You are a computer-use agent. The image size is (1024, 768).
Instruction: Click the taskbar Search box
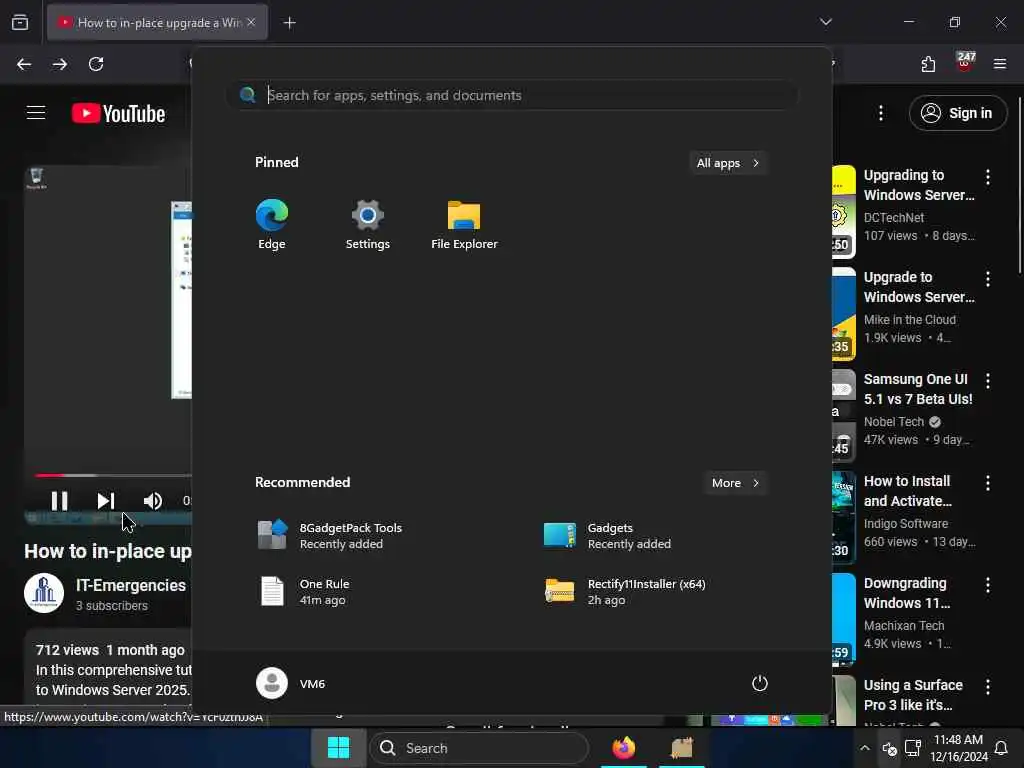point(479,748)
